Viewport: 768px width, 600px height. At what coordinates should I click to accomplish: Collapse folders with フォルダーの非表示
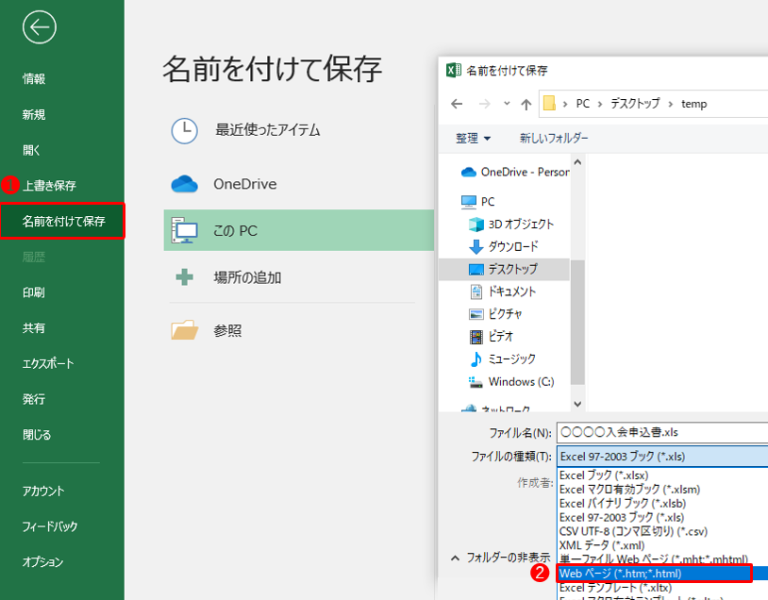499,557
